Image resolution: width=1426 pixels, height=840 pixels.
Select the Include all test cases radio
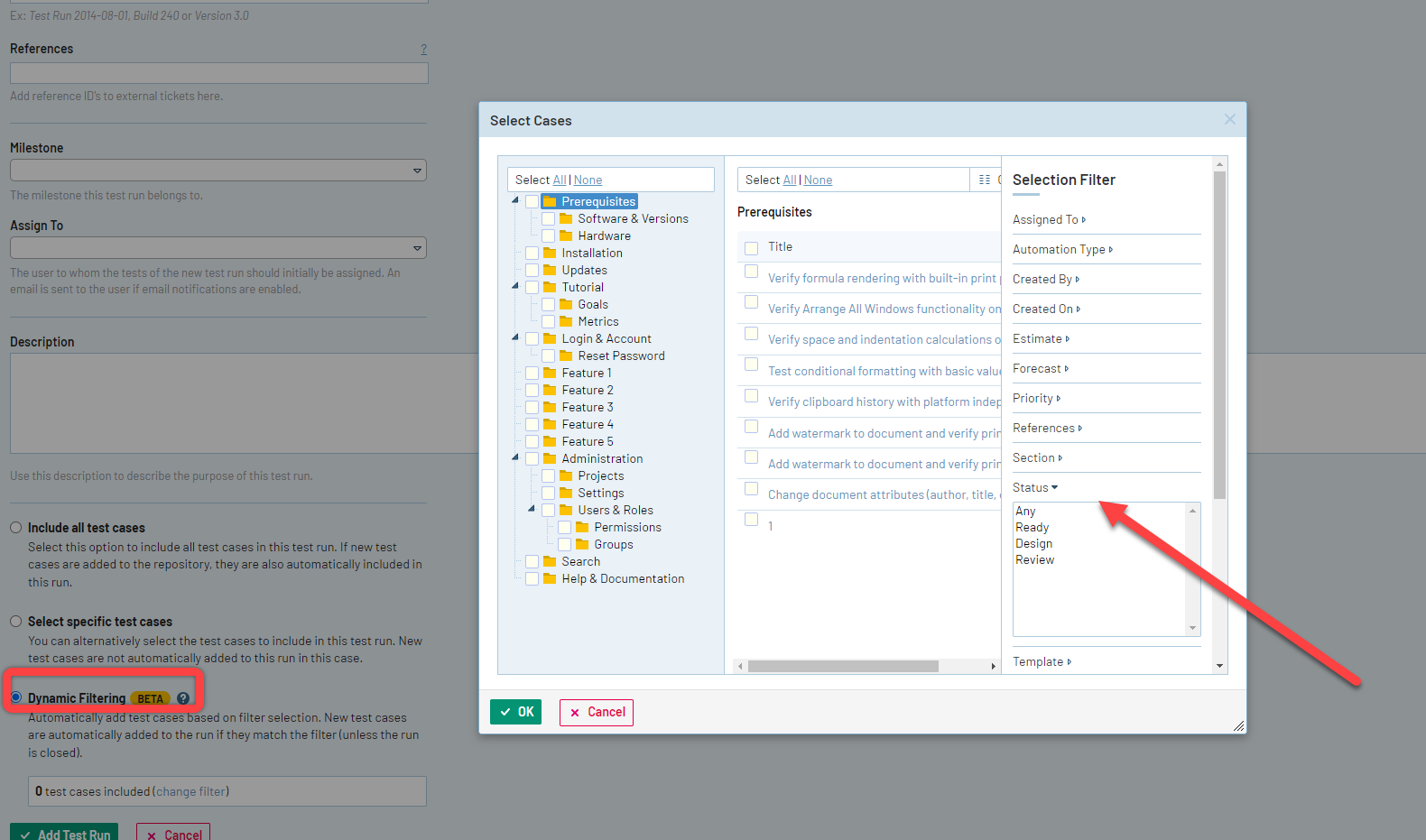click(x=16, y=528)
